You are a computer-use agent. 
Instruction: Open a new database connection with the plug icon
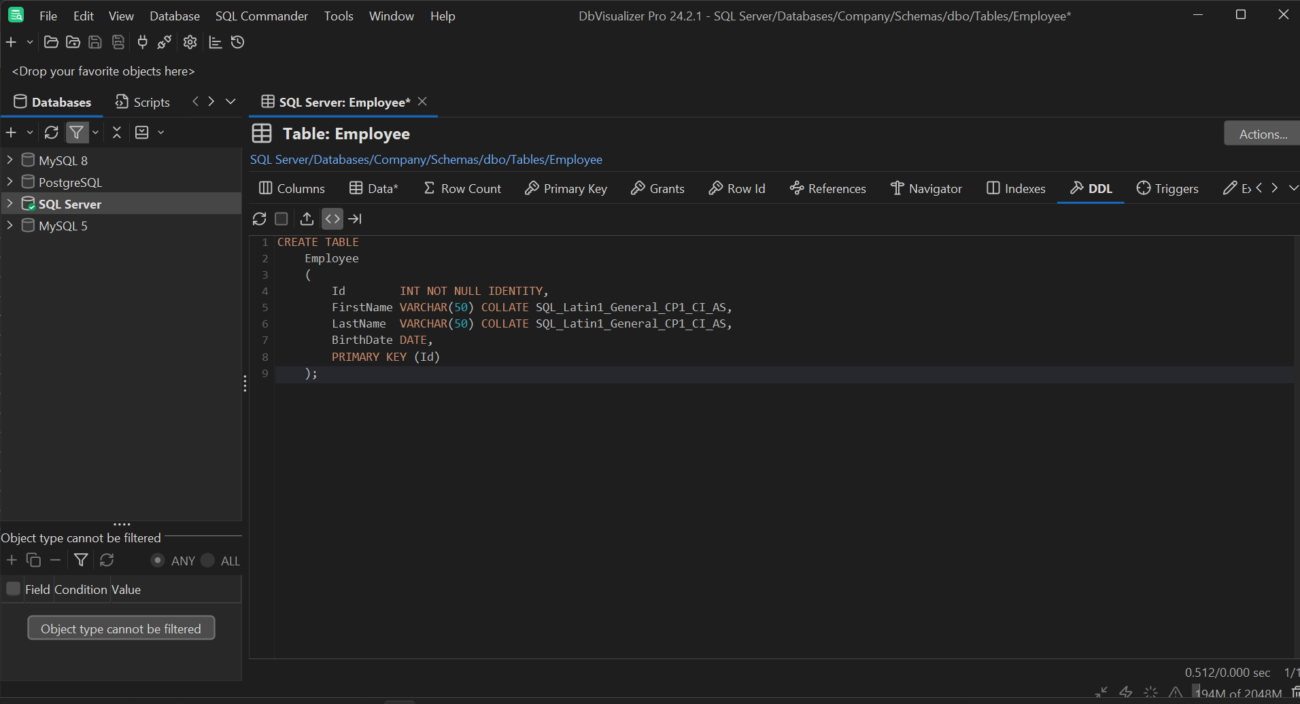click(142, 41)
